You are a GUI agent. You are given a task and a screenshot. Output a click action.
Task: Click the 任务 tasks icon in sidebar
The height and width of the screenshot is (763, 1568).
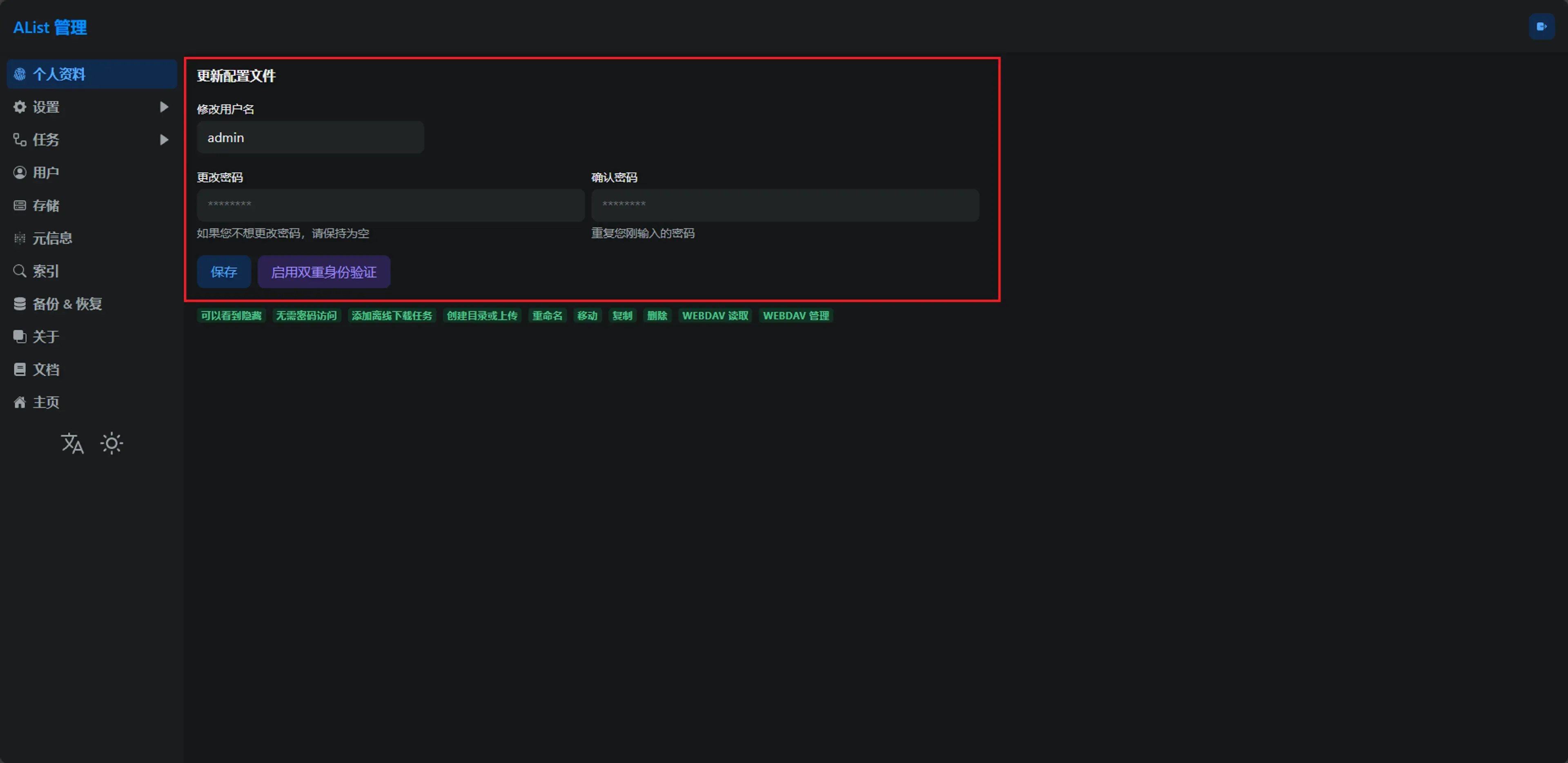20,140
